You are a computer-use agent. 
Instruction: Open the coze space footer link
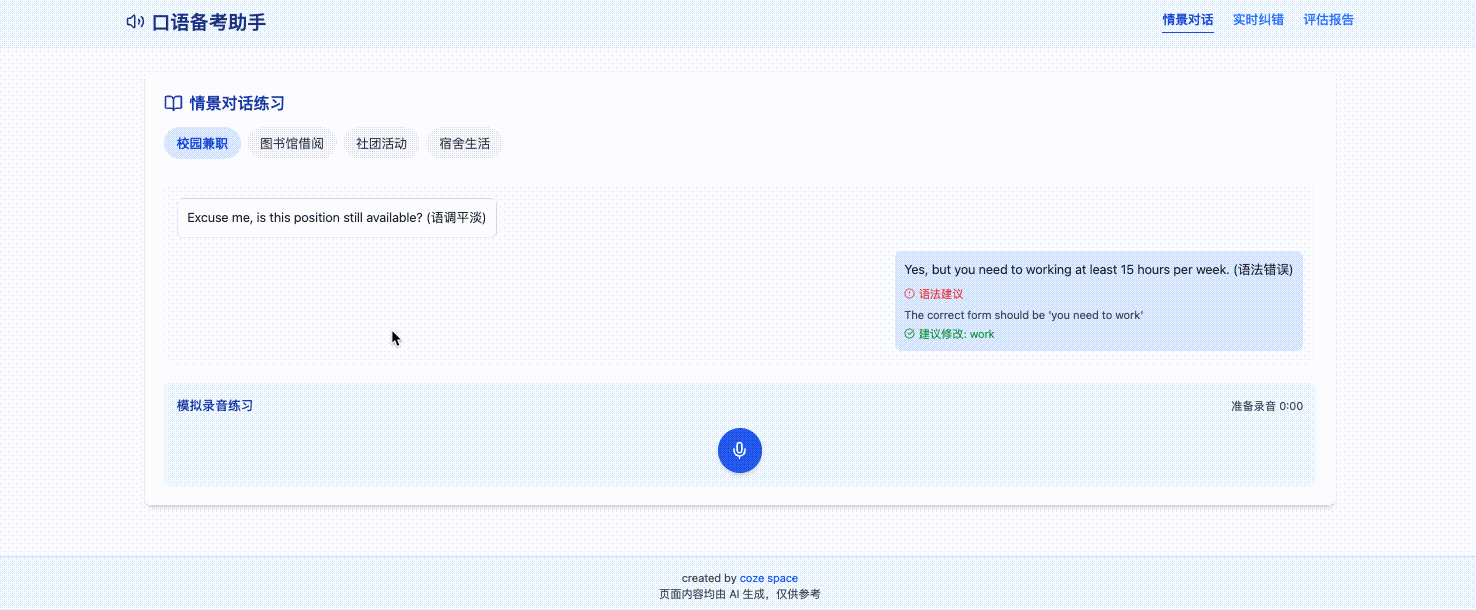768,577
